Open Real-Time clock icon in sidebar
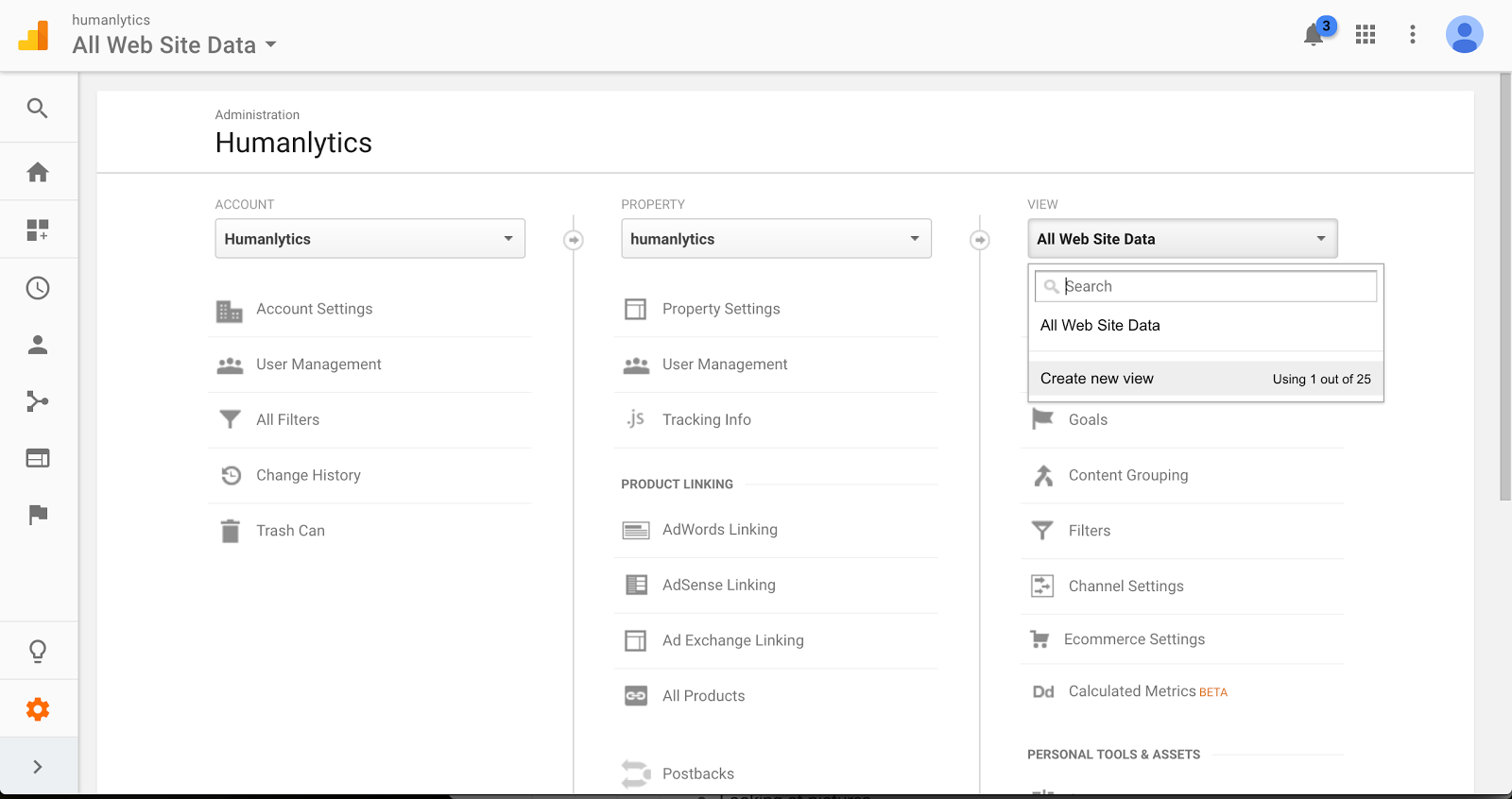Viewport: 1512px width, 799px height. coord(38,288)
